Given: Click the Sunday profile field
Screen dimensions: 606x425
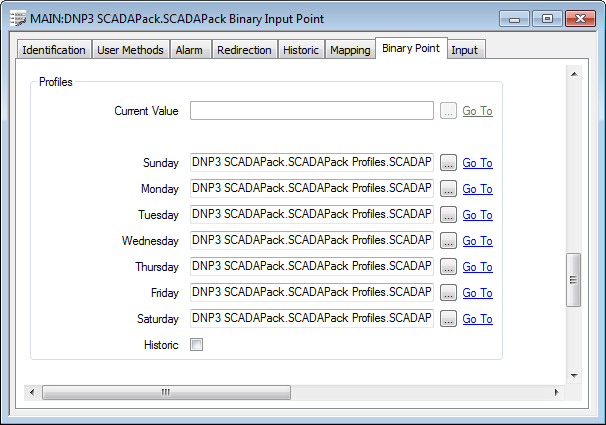Looking at the screenshot, I should (312, 162).
